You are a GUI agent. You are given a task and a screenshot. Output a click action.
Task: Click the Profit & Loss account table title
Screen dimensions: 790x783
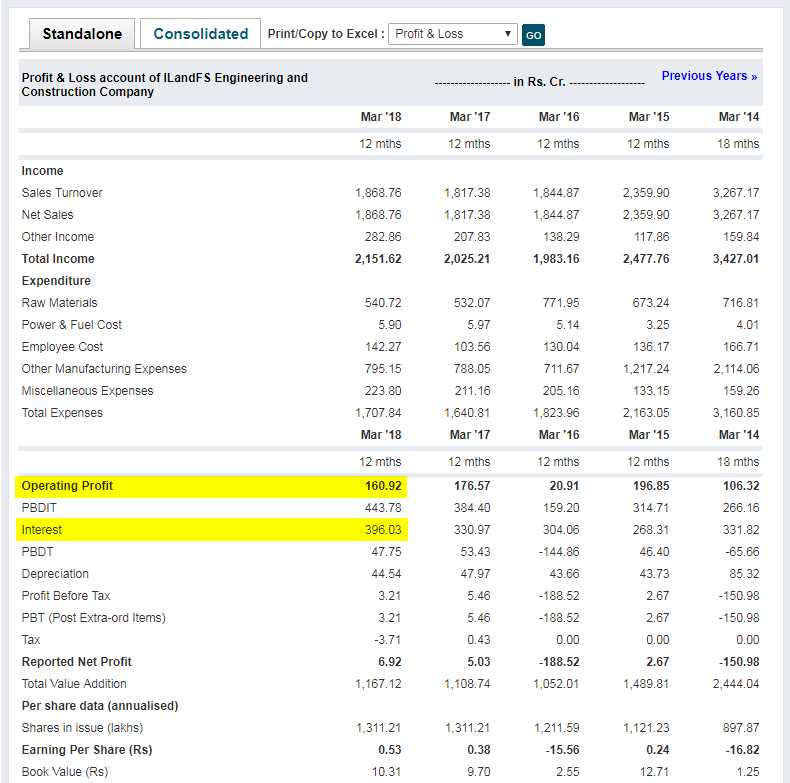164,85
